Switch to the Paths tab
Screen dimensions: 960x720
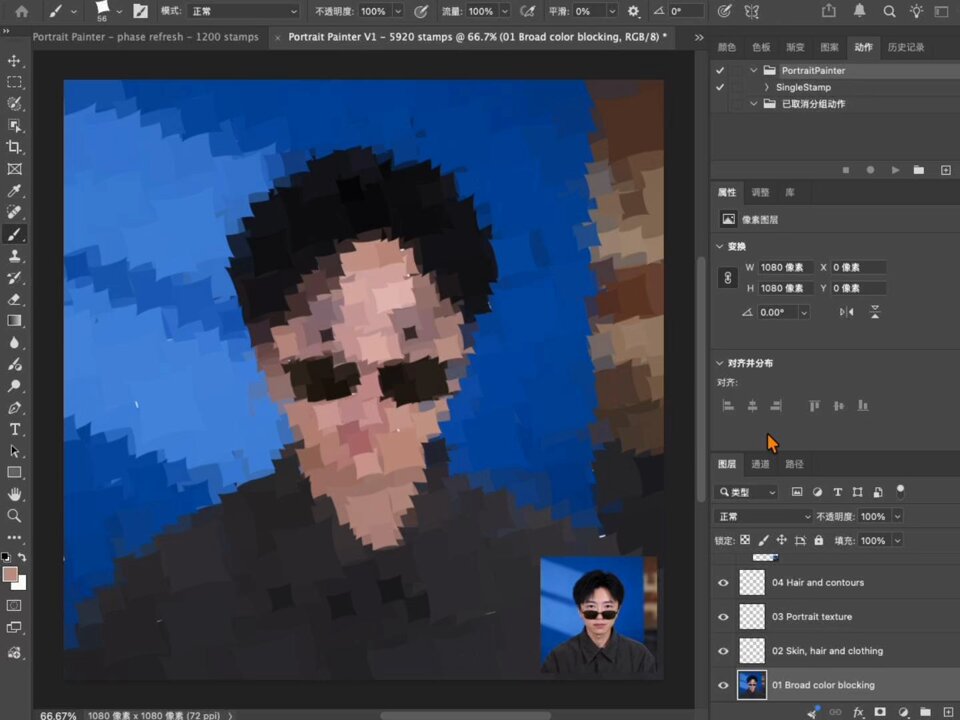point(794,464)
